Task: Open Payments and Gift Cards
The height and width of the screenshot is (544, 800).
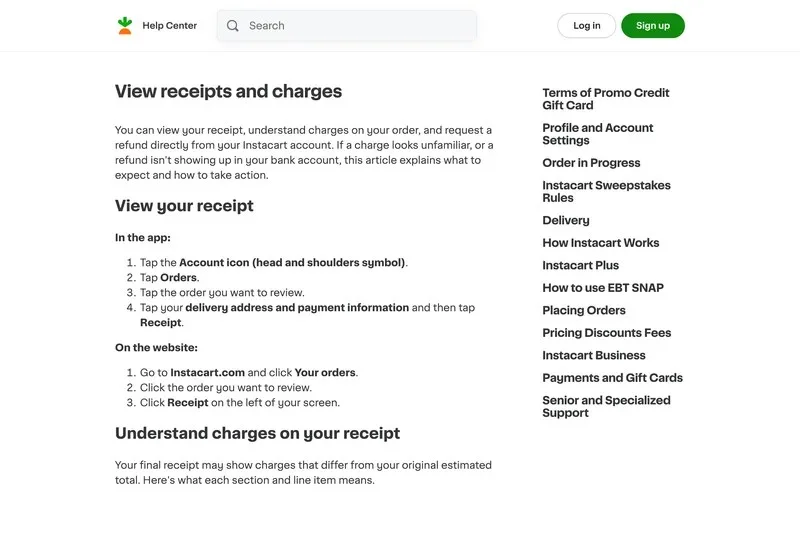Action: point(612,378)
